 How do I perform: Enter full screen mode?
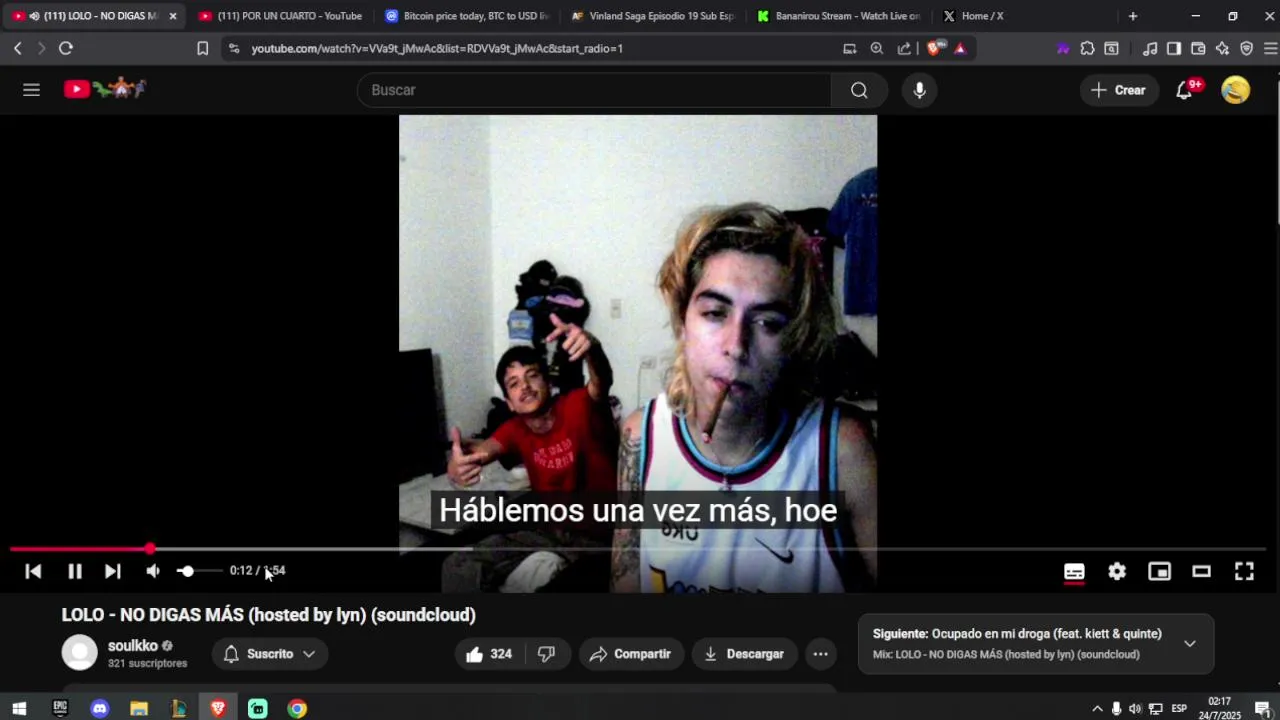pyautogui.click(x=1244, y=571)
